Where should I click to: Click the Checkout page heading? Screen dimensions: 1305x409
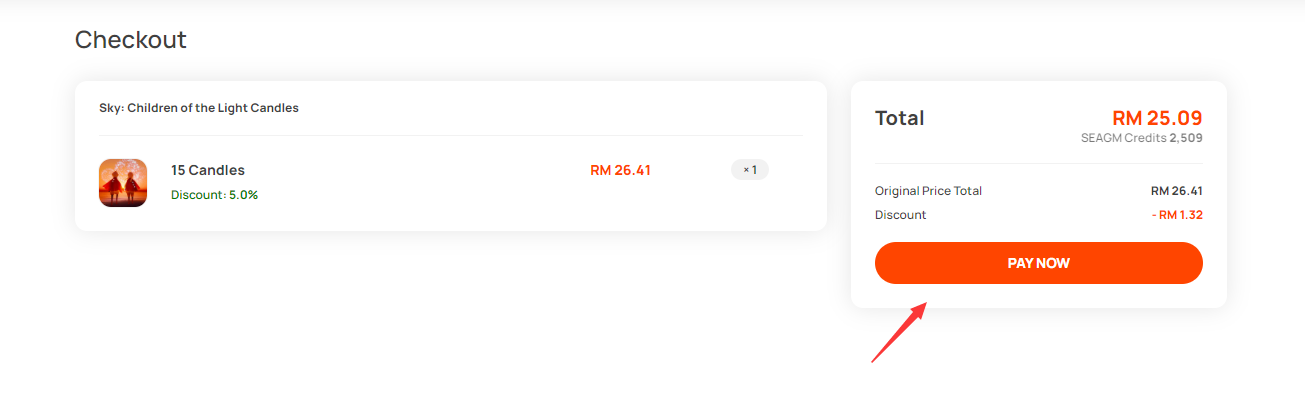131,40
